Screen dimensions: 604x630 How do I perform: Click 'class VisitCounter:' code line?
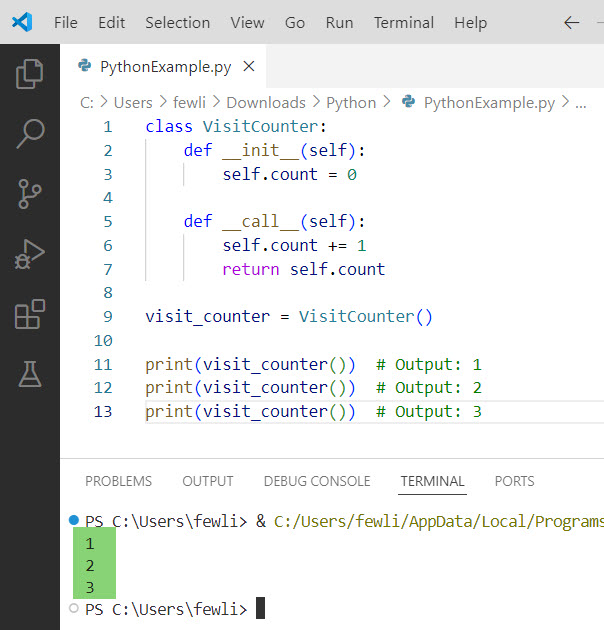tap(236, 127)
